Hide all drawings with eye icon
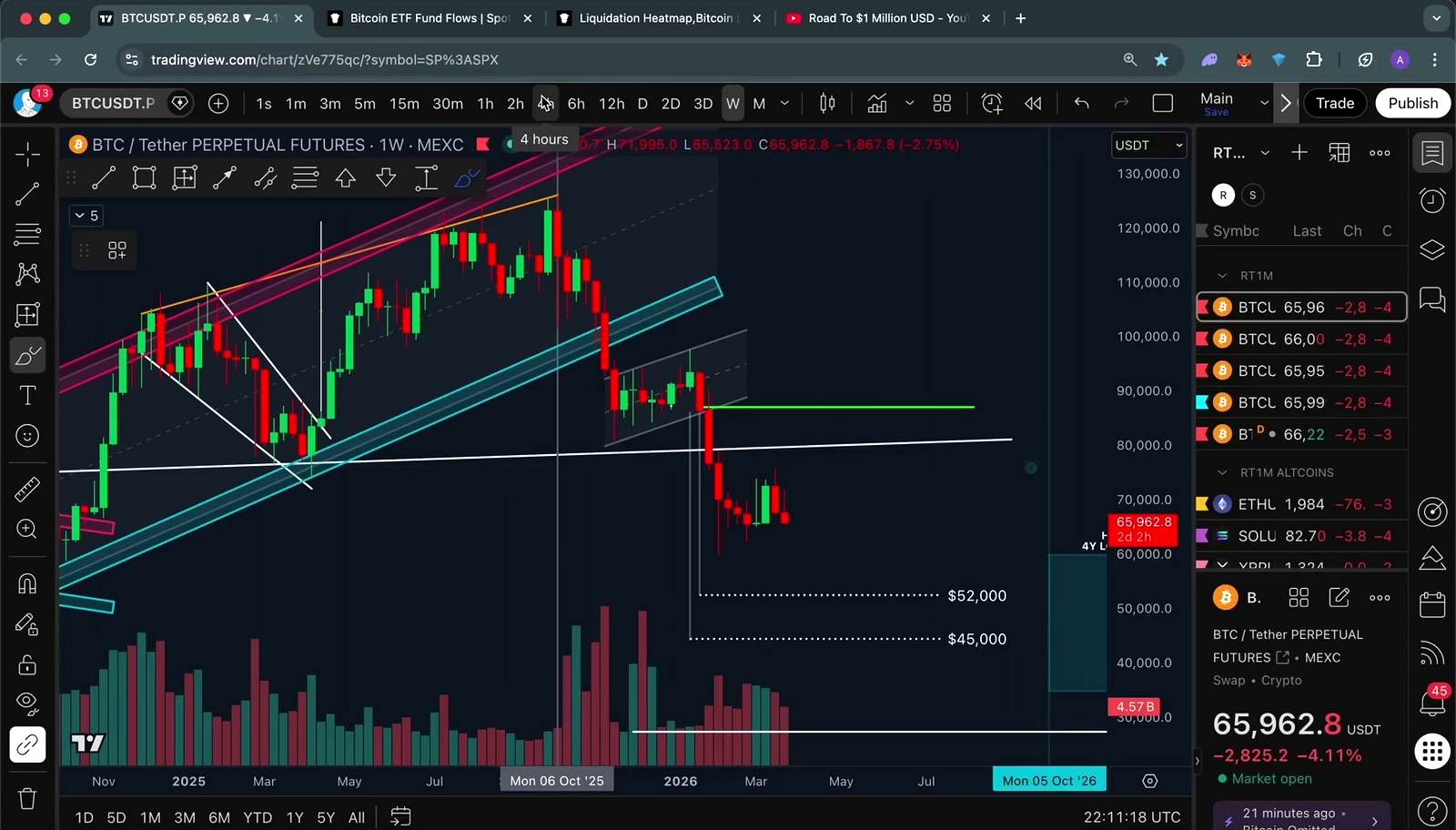This screenshot has height=830, width=1456. click(x=27, y=702)
